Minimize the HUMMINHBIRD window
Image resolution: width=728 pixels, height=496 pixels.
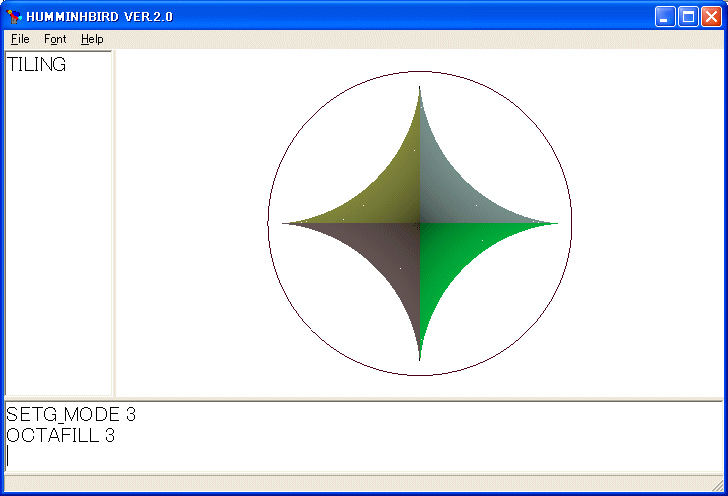pyautogui.click(x=665, y=17)
